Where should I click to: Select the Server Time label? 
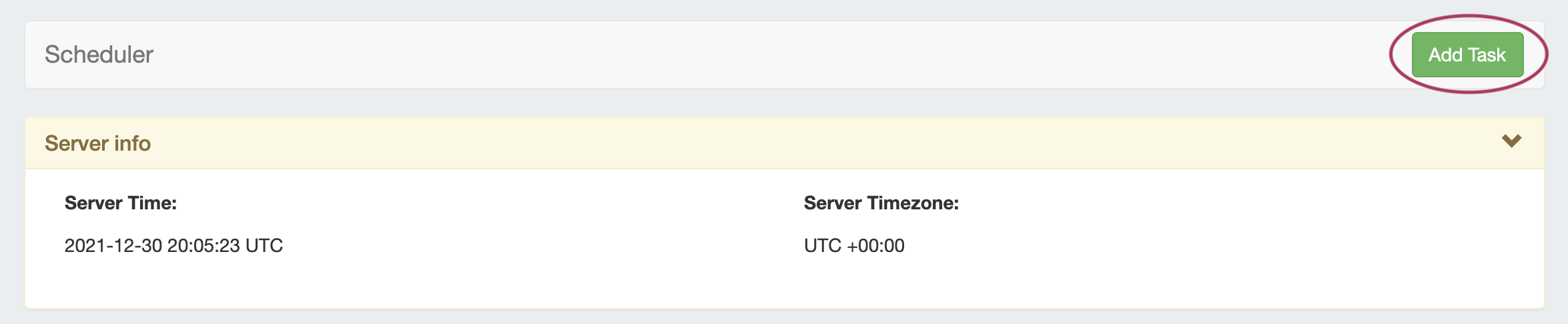point(120,203)
